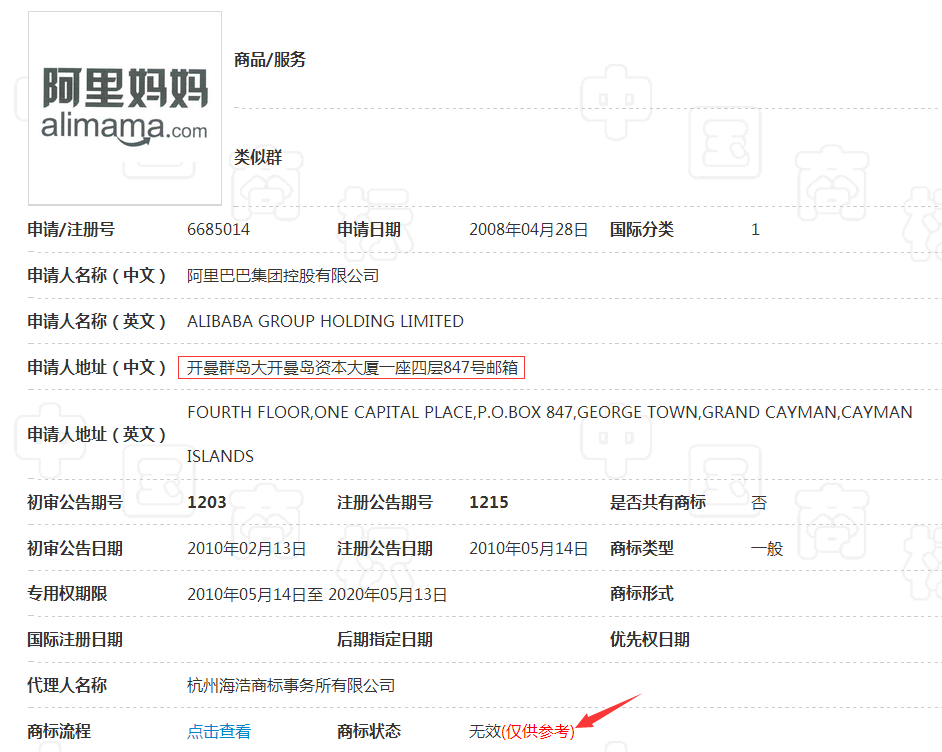Open the 点击查看 trademark process link
The height and width of the screenshot is (752, 942).
pyautogui.click(x=218, y=731)
